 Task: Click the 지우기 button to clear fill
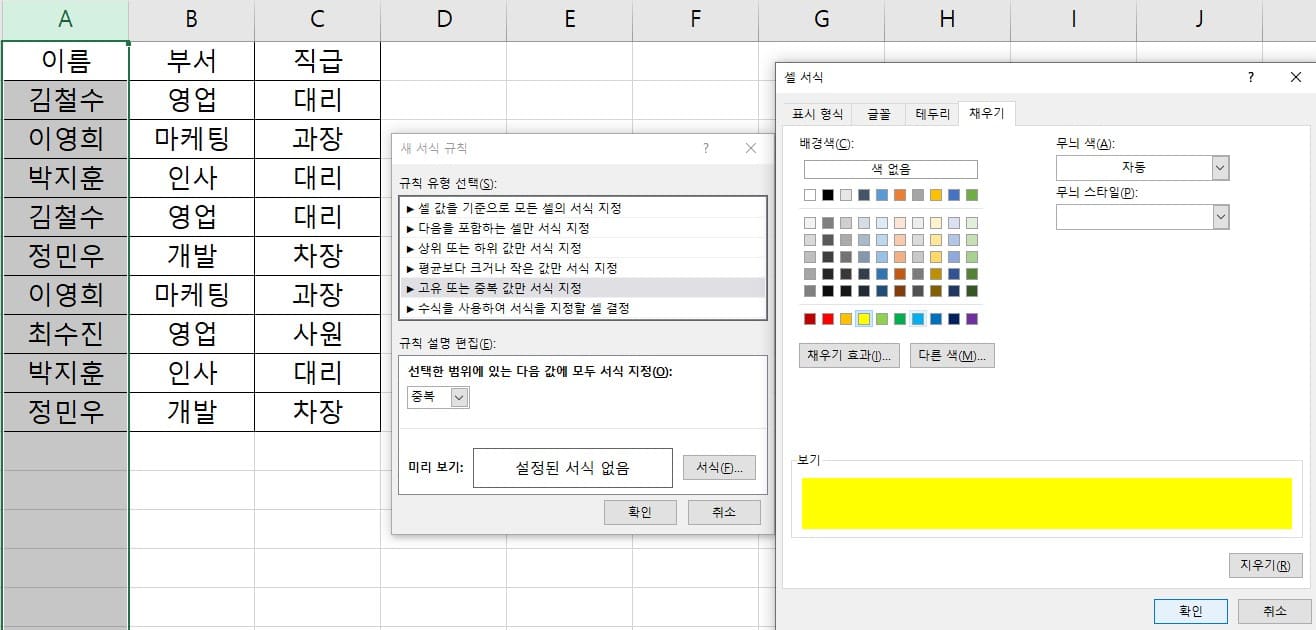point(1265,565)
